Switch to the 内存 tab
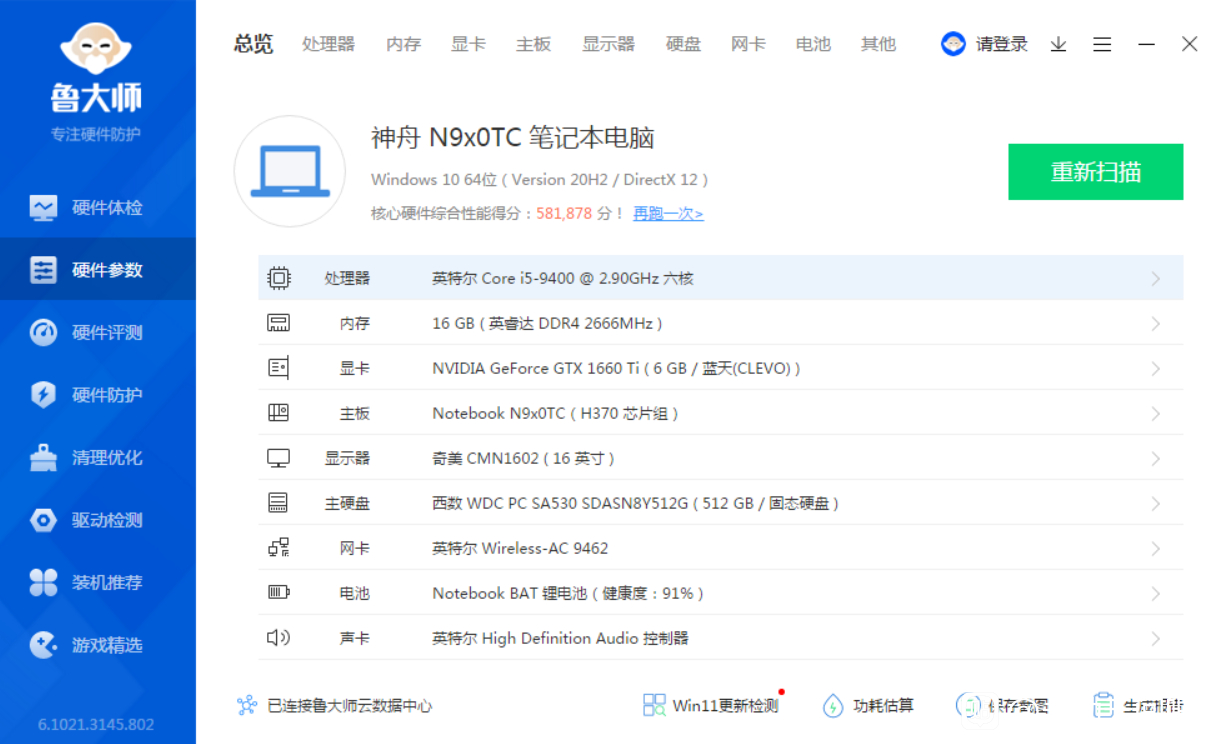Image resolution: width=1215 pixels, height=744 pixels. pos(404,44)
